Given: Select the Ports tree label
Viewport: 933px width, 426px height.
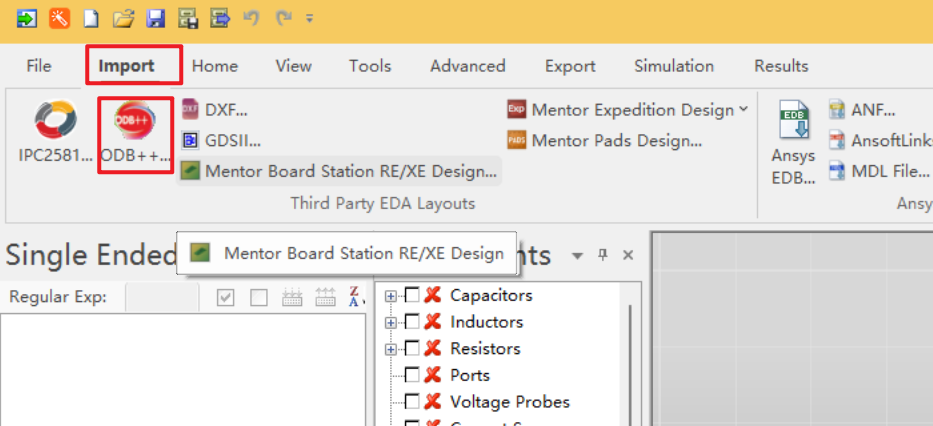Looking at the screenshot, I should click(470, 375).
